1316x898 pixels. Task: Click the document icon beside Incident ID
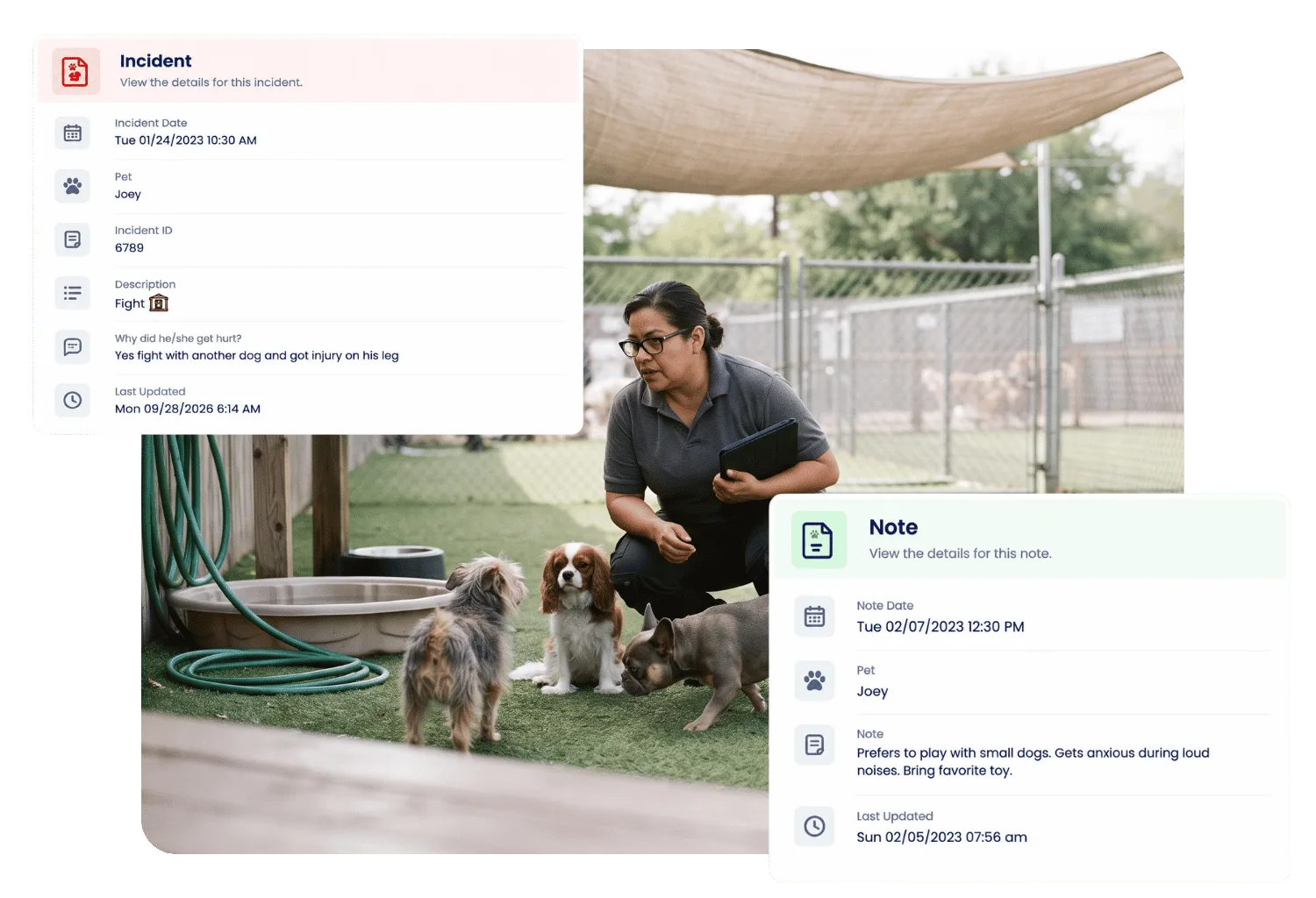coord(73,239)
